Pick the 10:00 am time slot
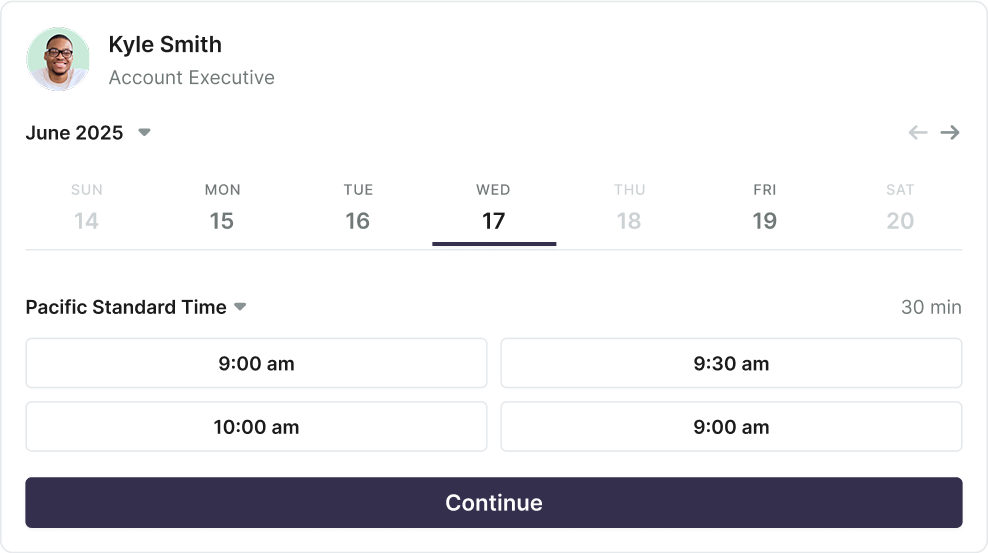This screenshot has height=553, width=988. pos(256,426)
